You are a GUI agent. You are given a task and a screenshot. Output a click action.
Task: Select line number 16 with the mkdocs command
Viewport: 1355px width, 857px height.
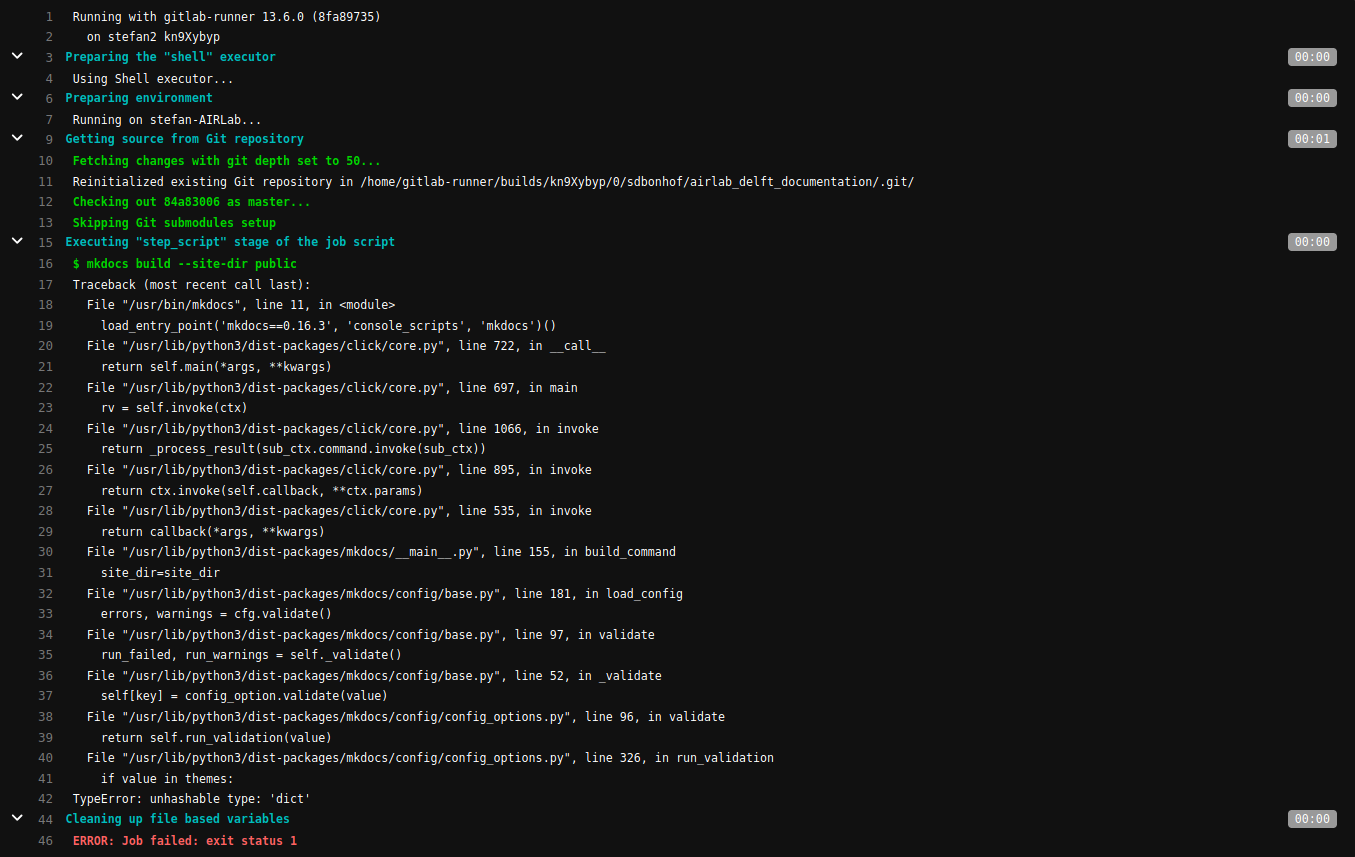[45, 263]
